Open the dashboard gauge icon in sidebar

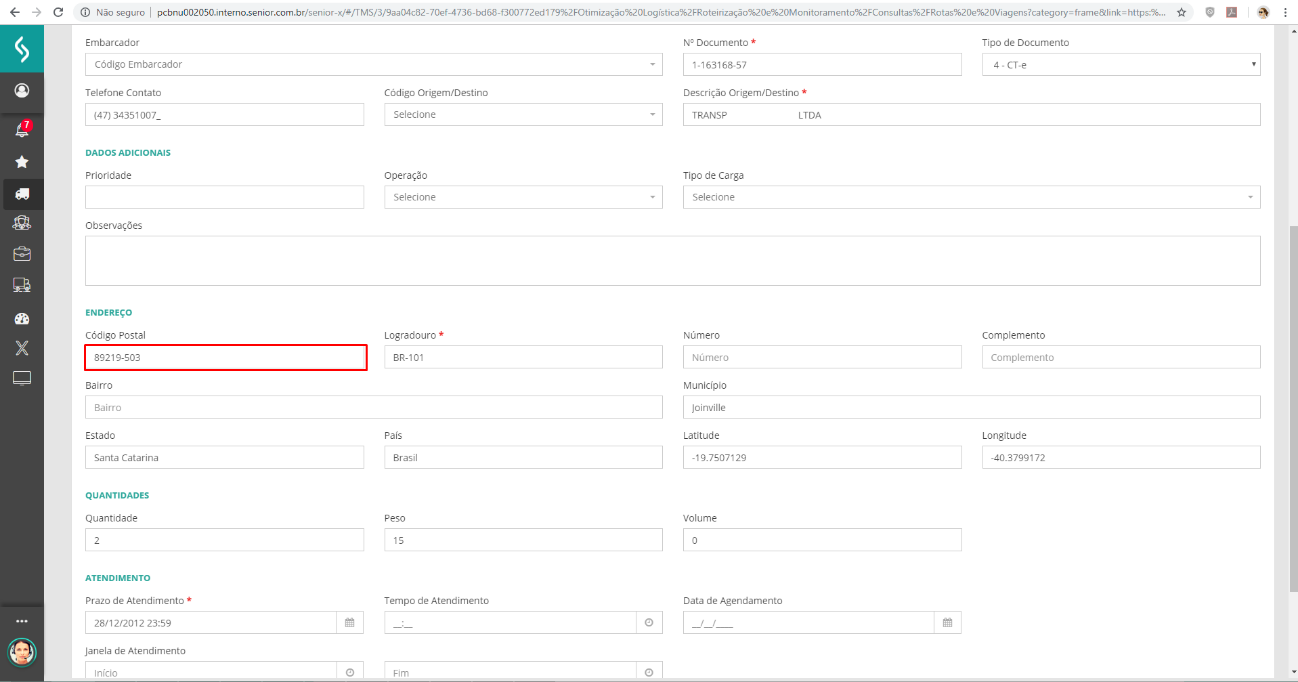coord(21,318)
